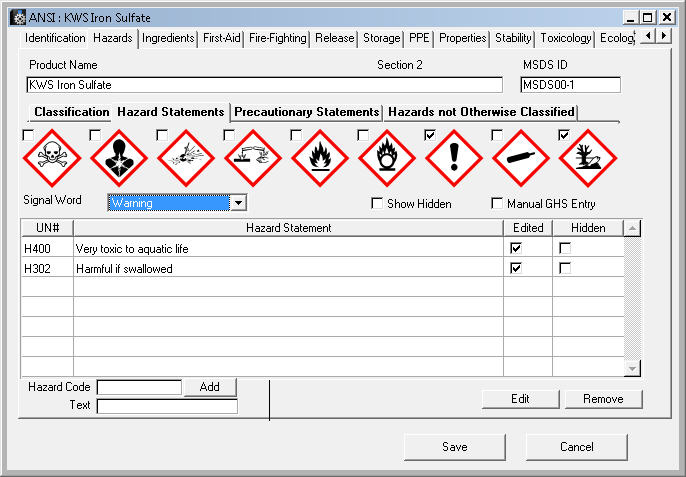Switch to the Stability tab
This screenshot has width=686, height=477.
[x=513, y=38]
